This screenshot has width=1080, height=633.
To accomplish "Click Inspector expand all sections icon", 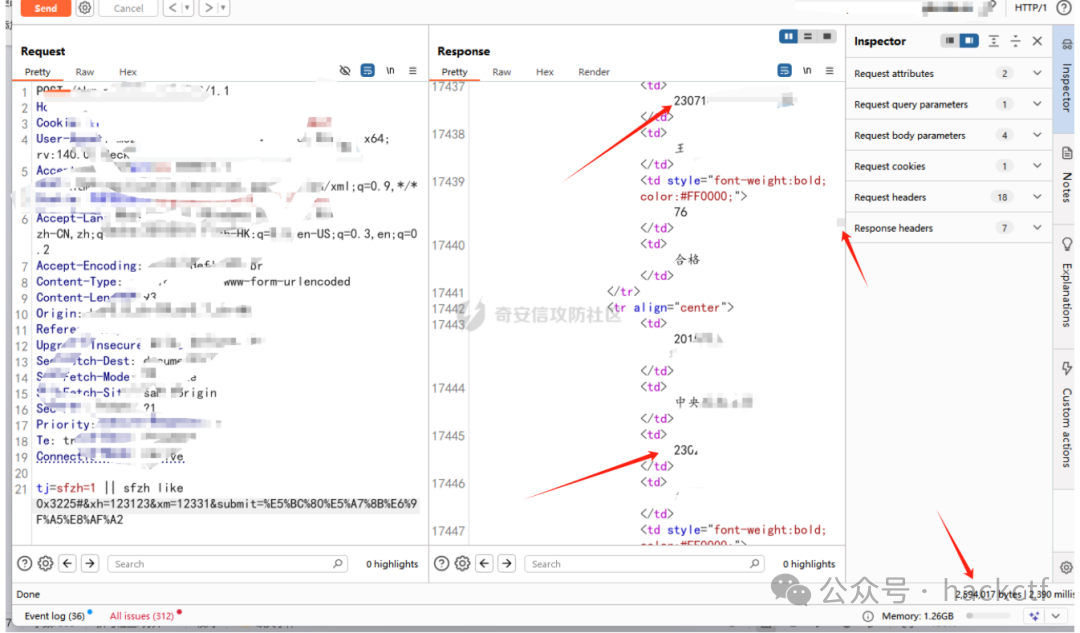I will [993, 41].
